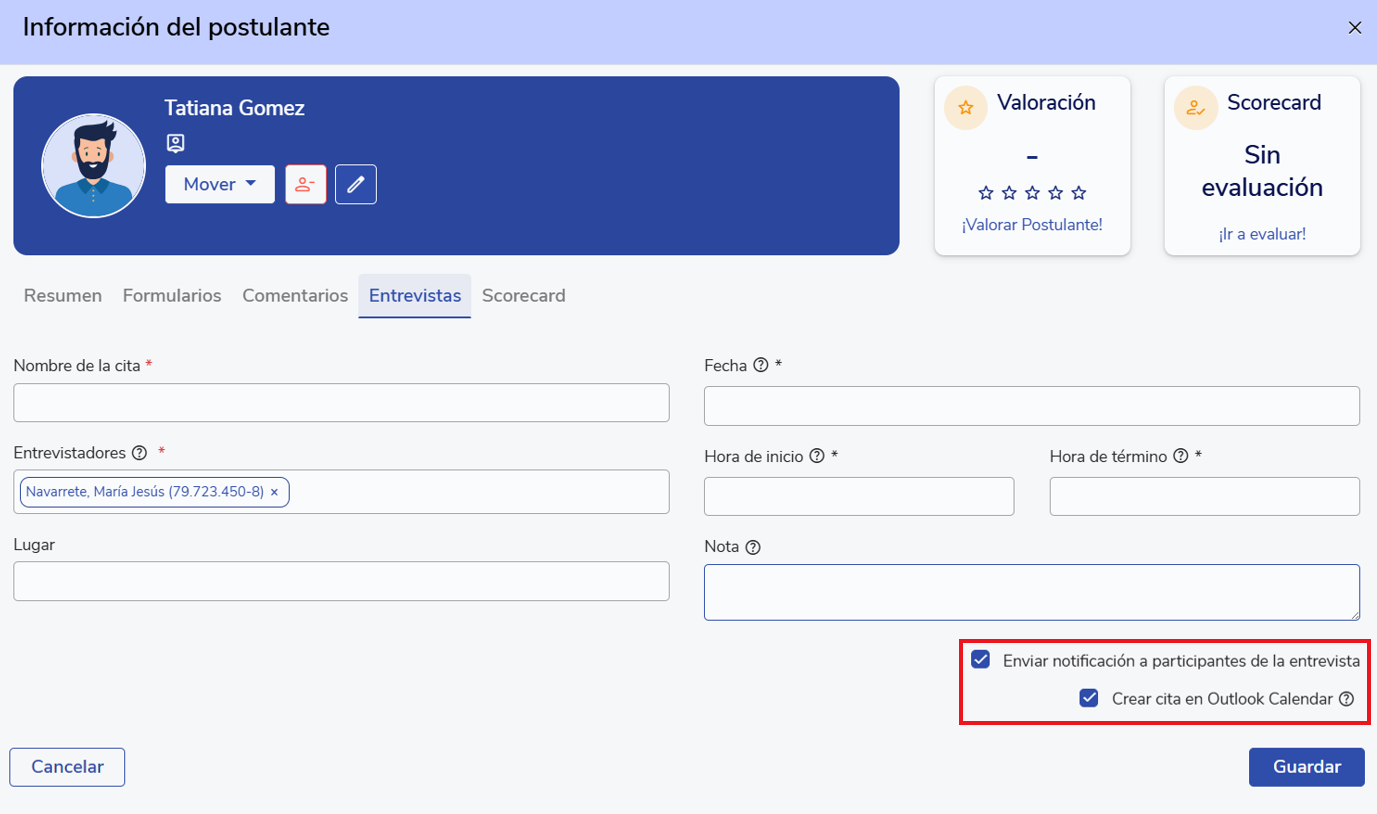
Task: Select the third star in Valoración
Action: pos(1032,192)
